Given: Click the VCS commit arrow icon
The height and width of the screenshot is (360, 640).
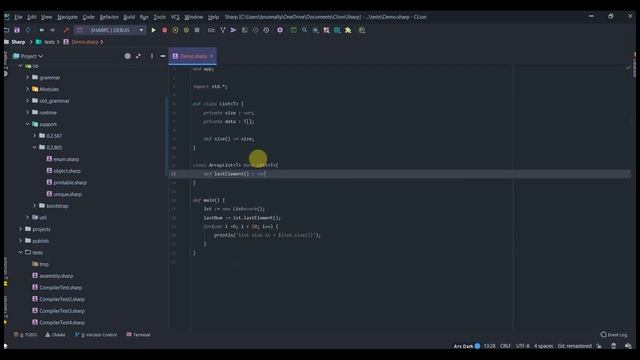Looking at the screenshot, I should pos(233,30).
